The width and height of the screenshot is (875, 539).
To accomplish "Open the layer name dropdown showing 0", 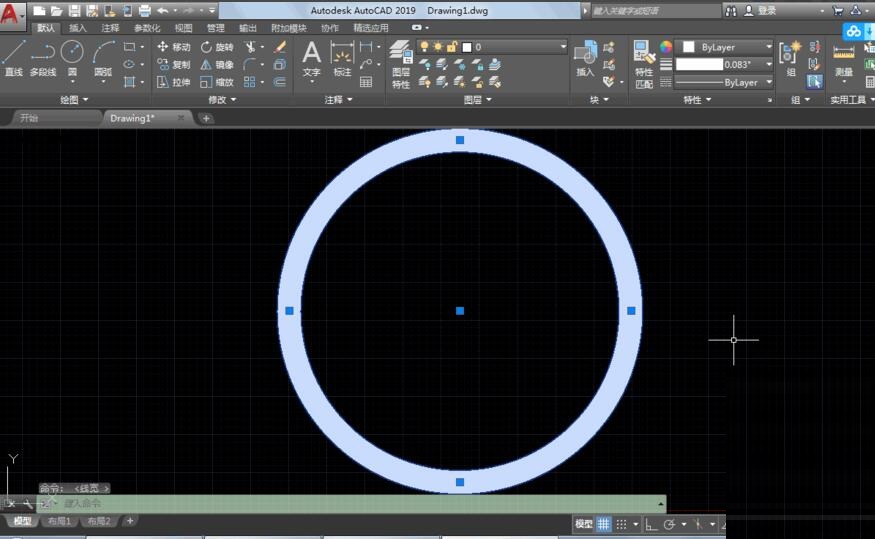I will [492, 47].
